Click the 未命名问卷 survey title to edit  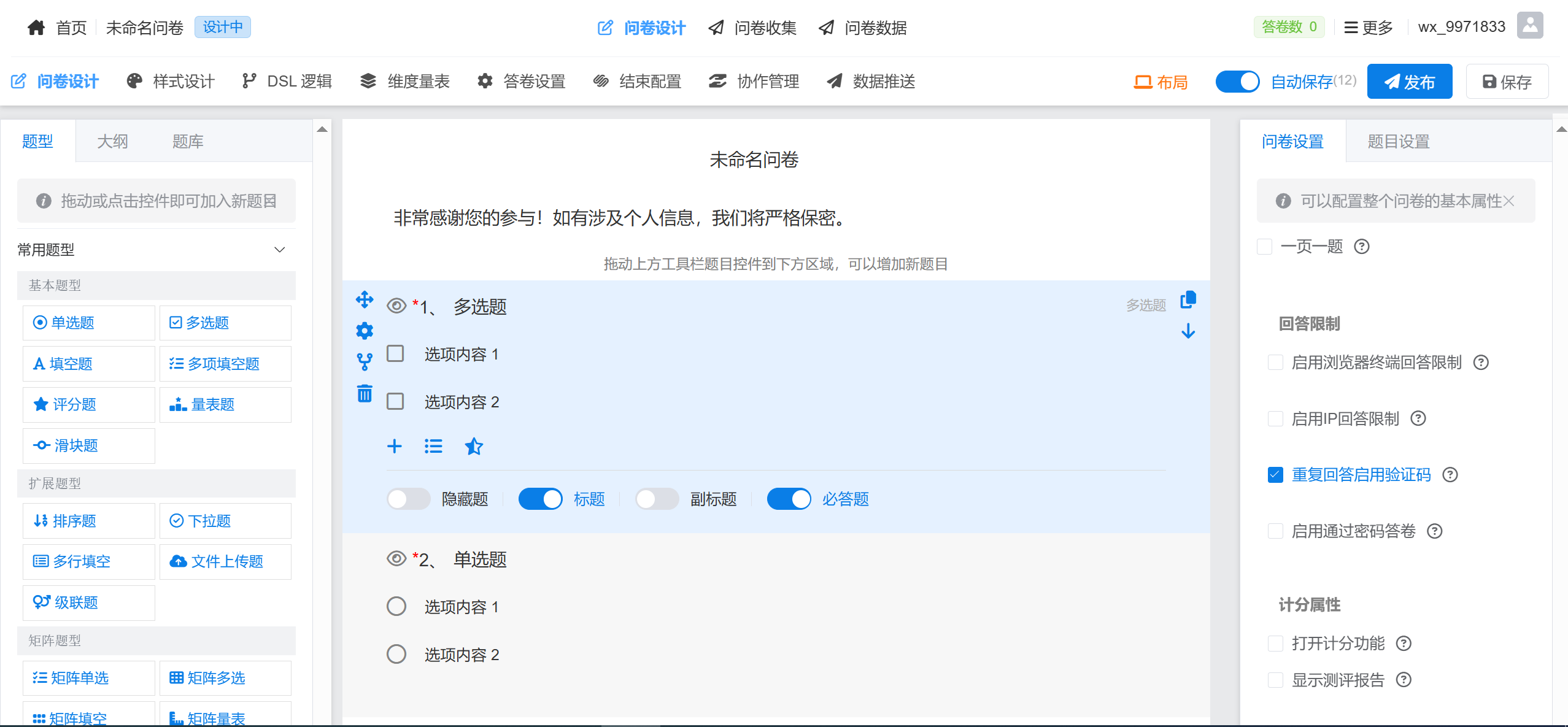pos(754,160)
